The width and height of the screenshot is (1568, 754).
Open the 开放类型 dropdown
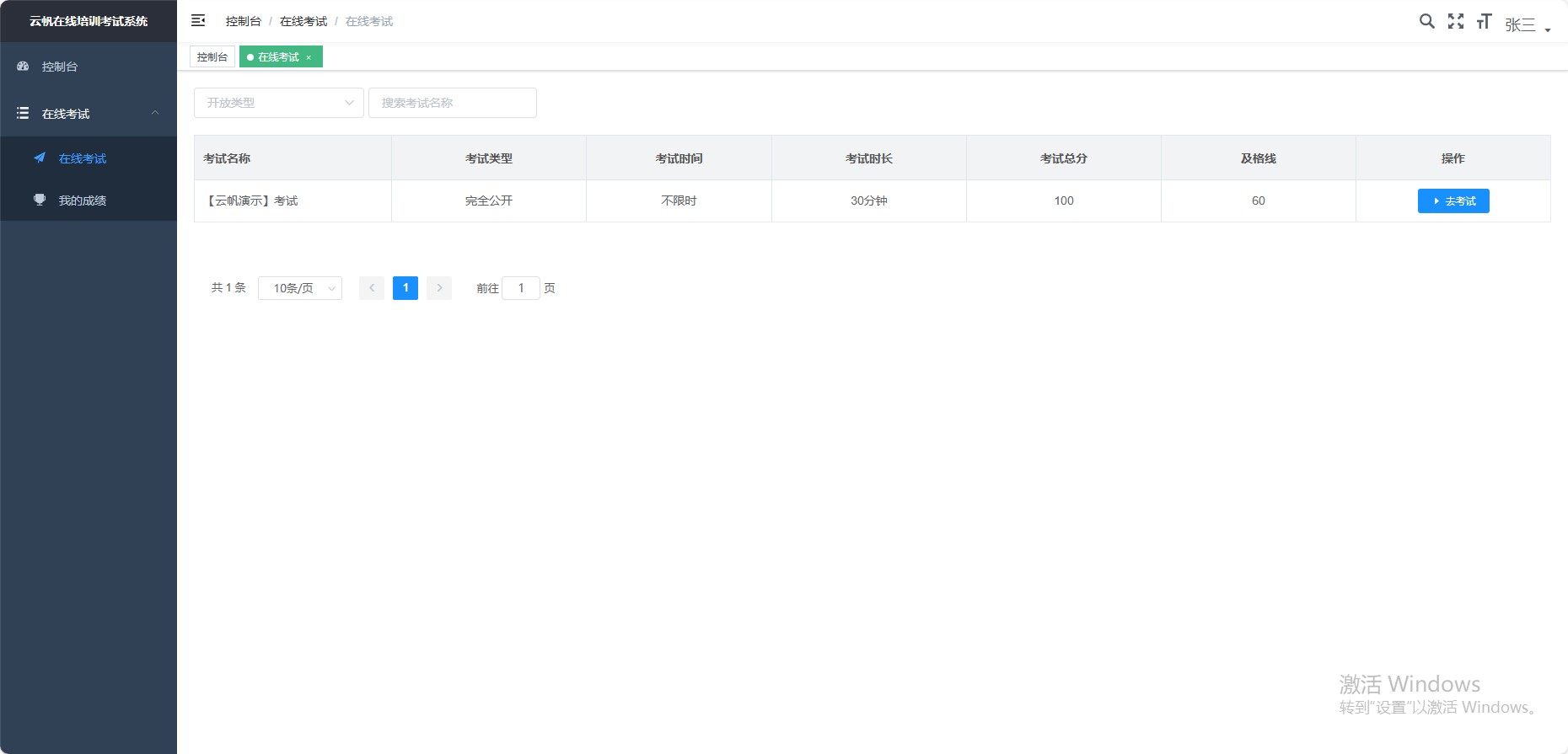point(279,103)
